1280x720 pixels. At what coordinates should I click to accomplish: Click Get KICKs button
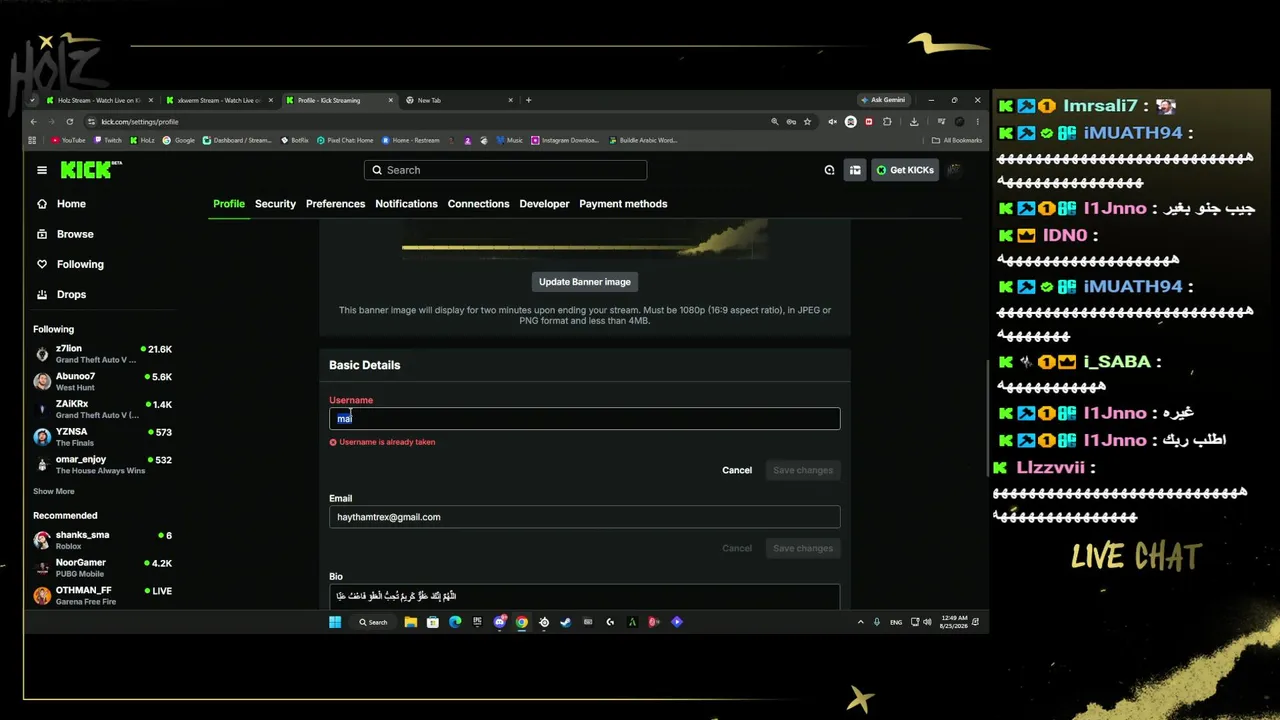pyautogui.click(x=904, y=170)
